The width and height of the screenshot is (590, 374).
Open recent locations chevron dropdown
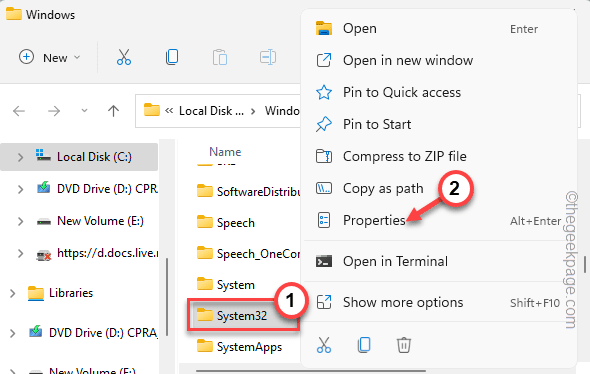(x=84, y=111)
